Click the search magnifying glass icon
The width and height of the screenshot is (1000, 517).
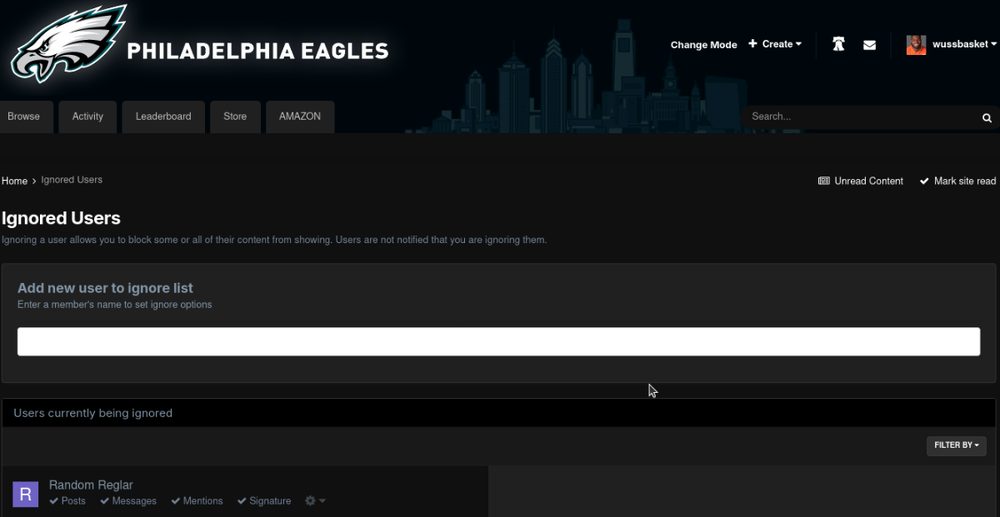(986, 118)
